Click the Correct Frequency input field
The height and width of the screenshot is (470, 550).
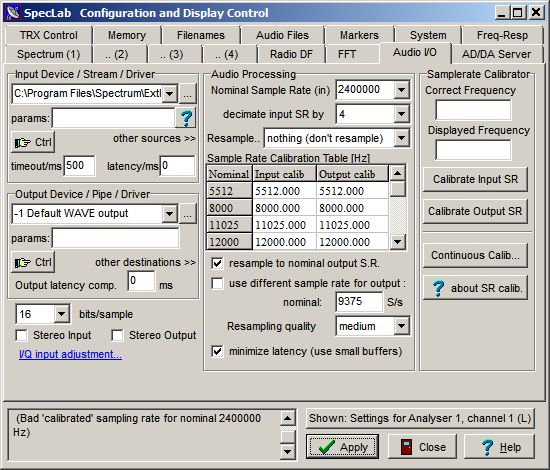click(x=473, y=110)
